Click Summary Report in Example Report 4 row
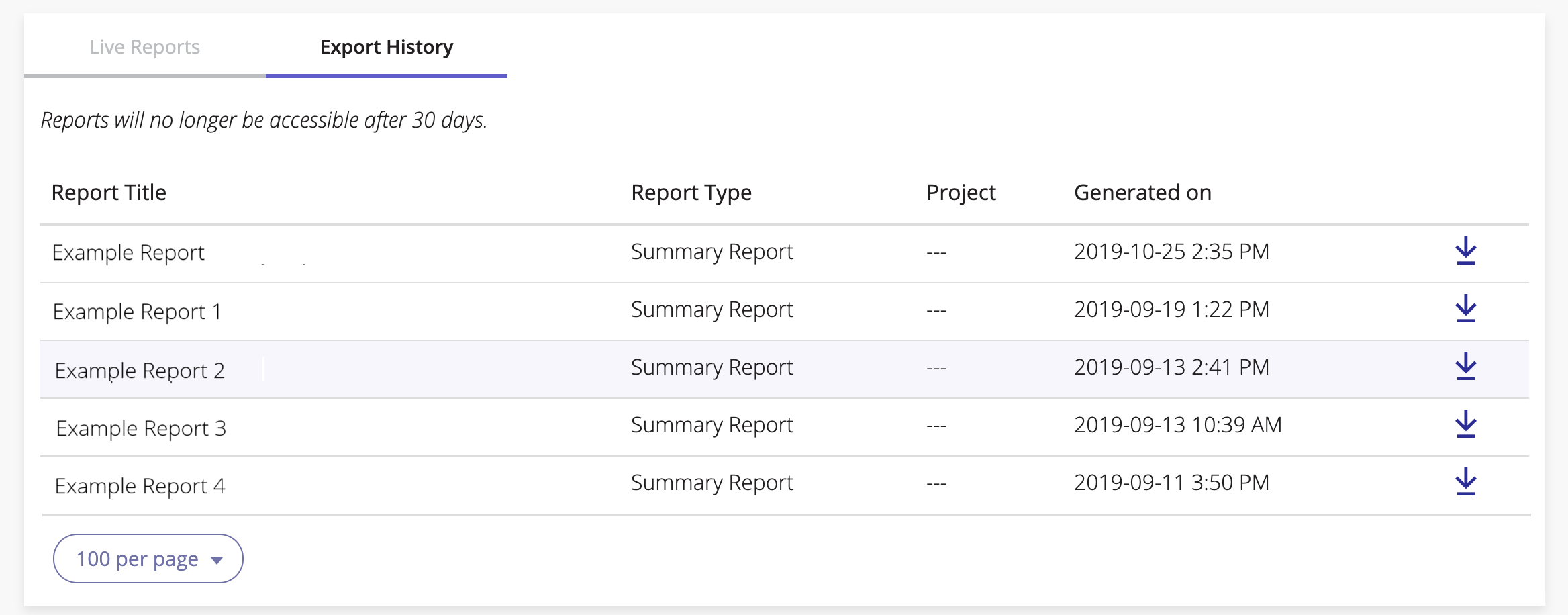 pyautogui.click(x=712, y=483)
